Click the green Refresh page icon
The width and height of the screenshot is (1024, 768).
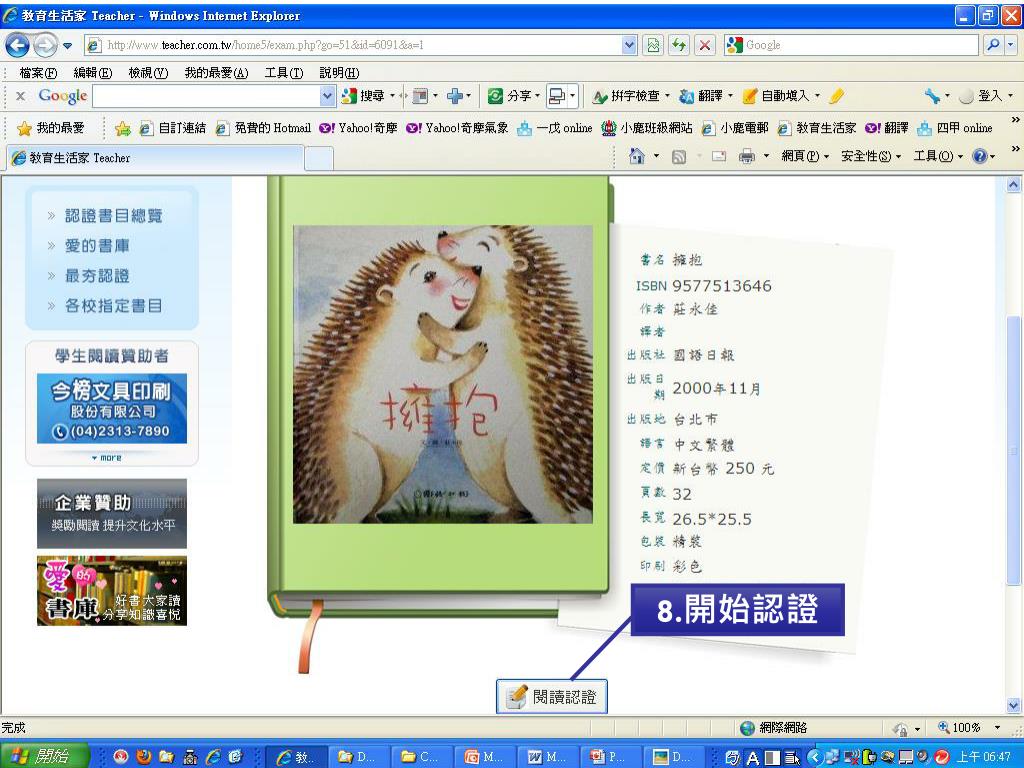pyautogui.click(x=679, y=45)
